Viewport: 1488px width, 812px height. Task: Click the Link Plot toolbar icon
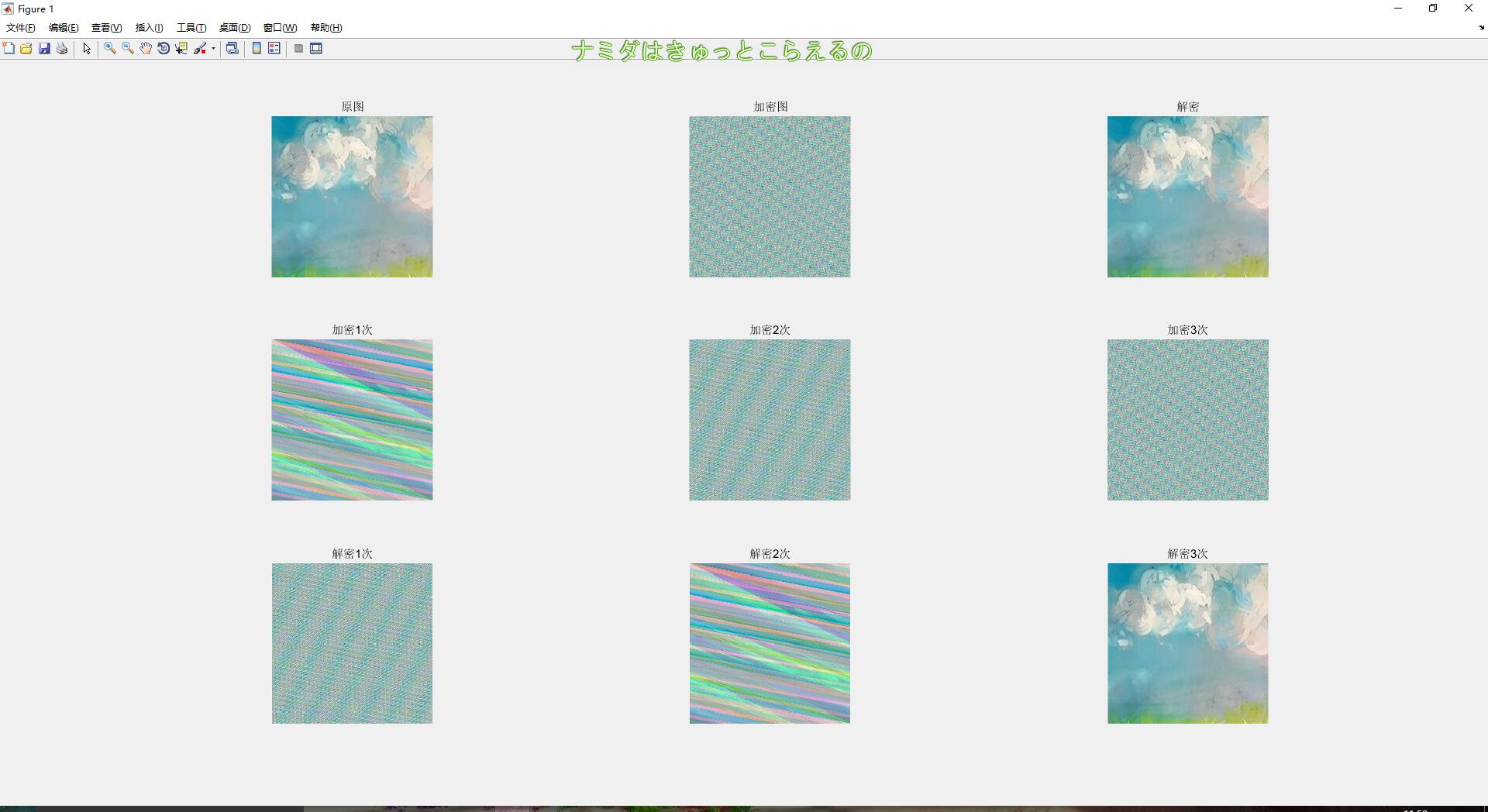click(232, 48)
